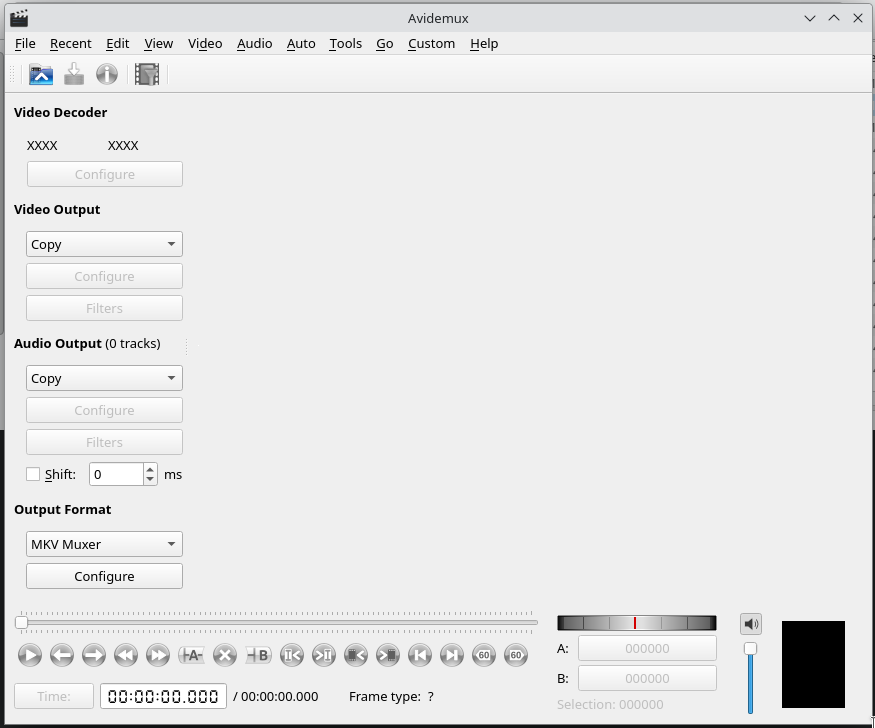This screenshot has height=728, width=875.
Task: Expand the Output Format MKV Muxer dropdown
Action: pyautogui.click(x=104, y=544)
